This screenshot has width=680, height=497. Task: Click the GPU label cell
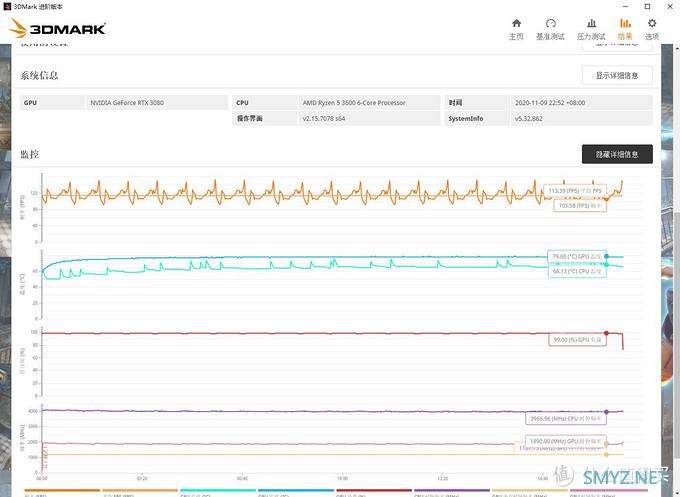tap(52, 103)
